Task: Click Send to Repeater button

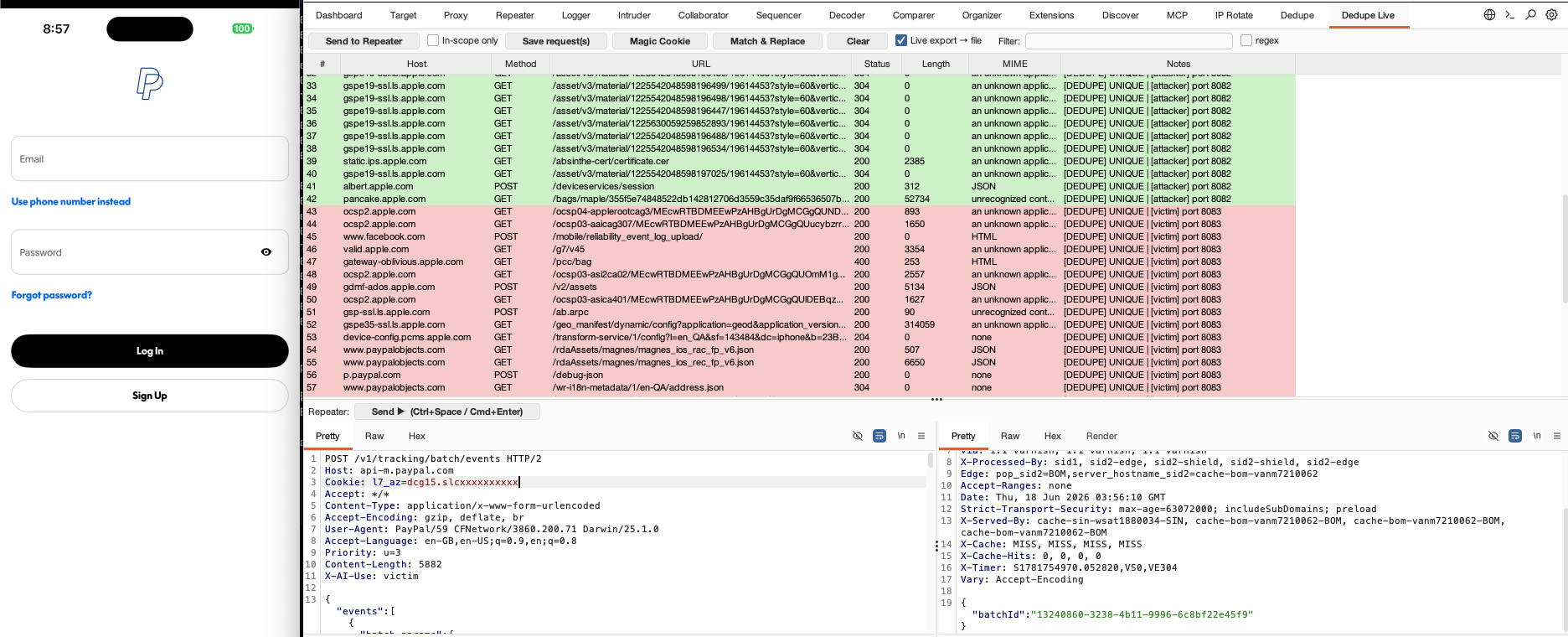Action: pyautogui.click(x=364, y=41)
